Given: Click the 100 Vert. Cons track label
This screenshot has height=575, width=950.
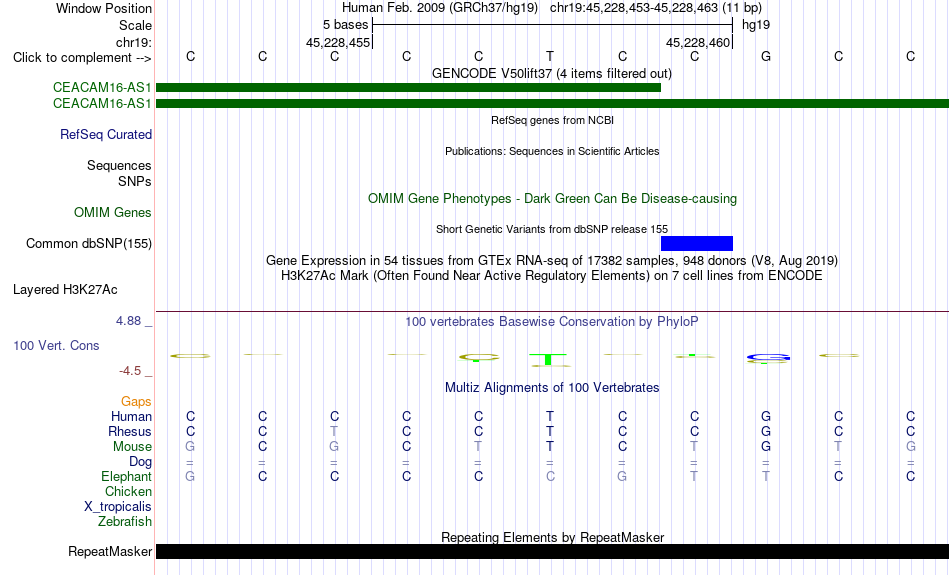Looking at the screenshot, I should tap(56, 345).
